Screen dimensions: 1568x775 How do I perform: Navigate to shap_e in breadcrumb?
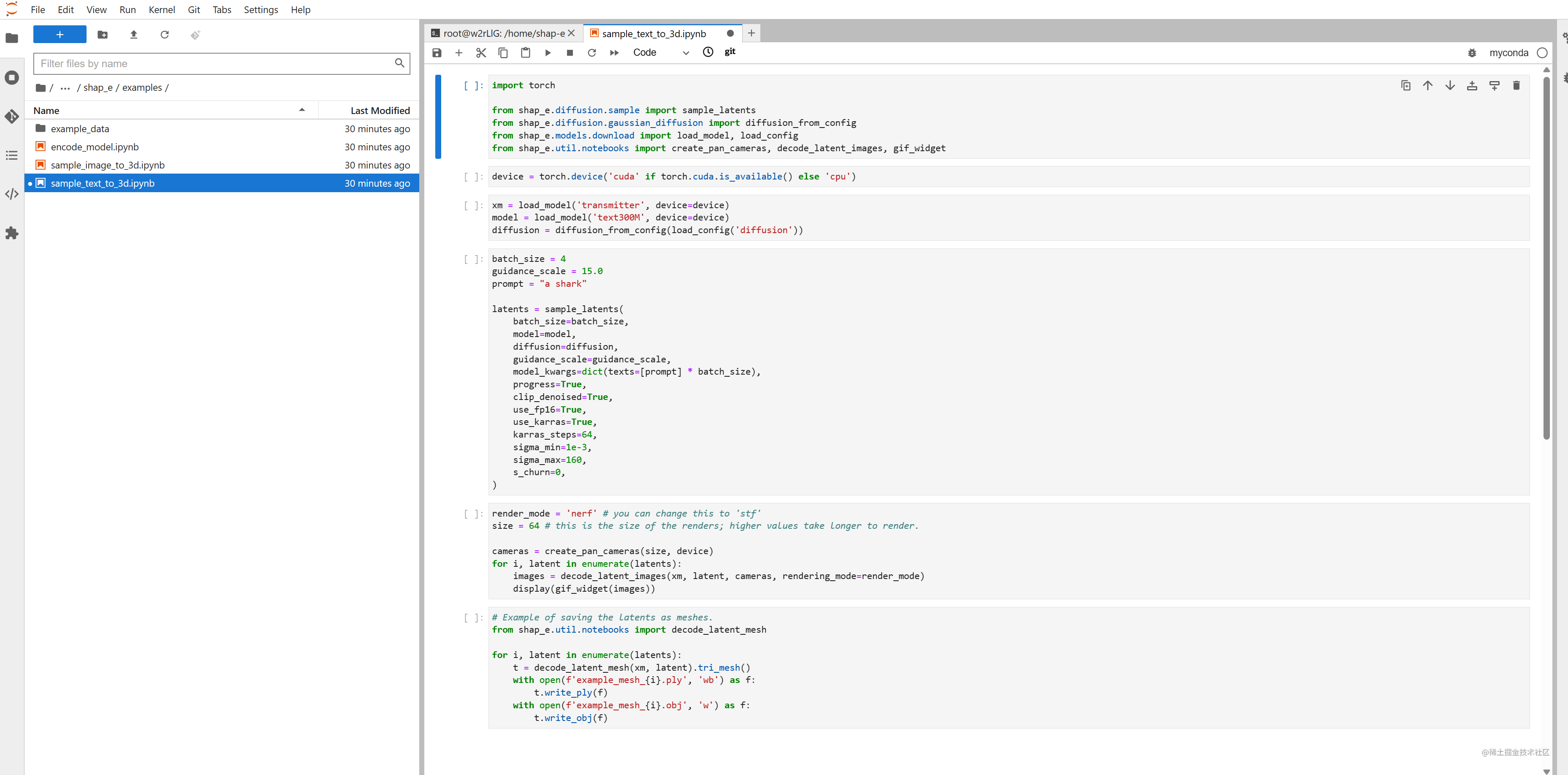98,88
